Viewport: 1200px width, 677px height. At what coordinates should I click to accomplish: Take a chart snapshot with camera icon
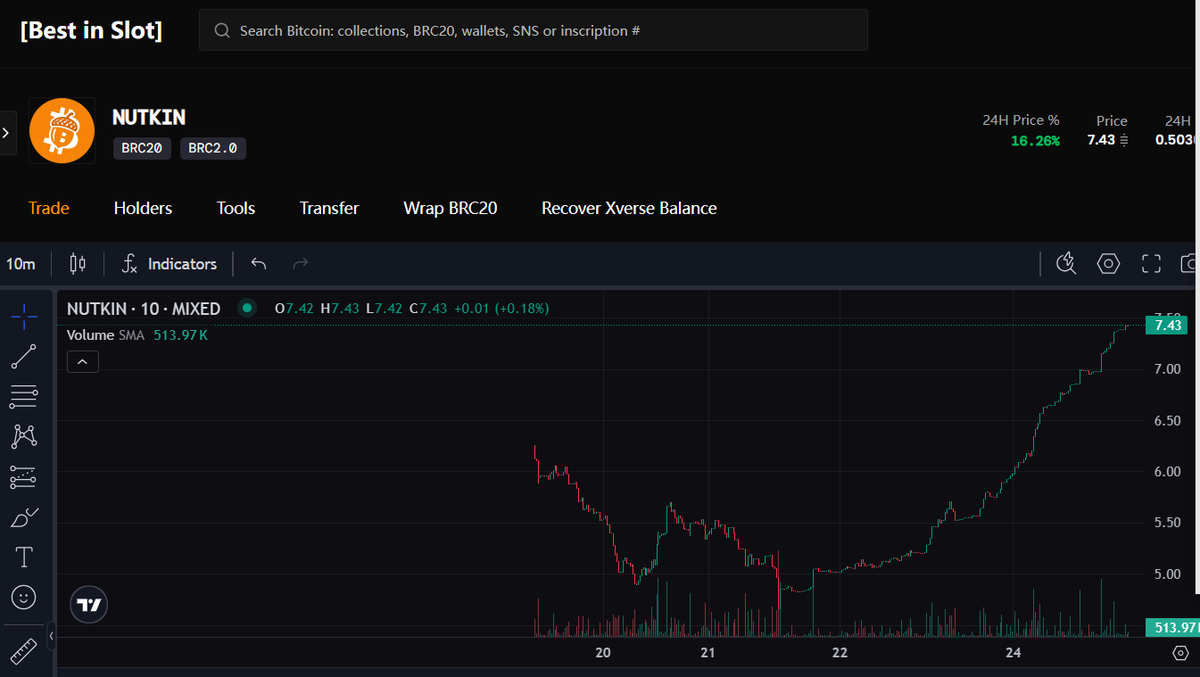(x=1190, y=264)
